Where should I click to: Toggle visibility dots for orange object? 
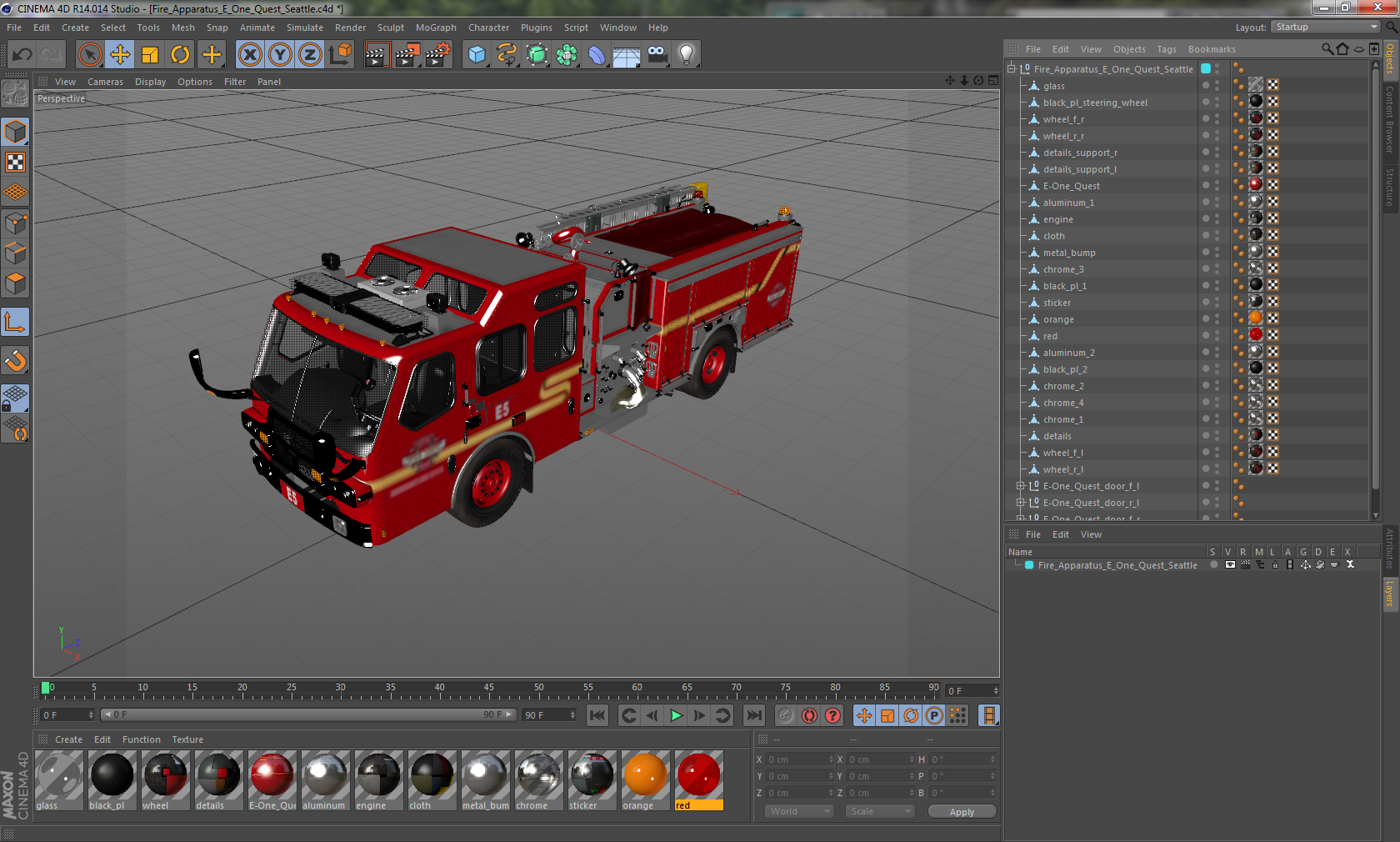1217,319
